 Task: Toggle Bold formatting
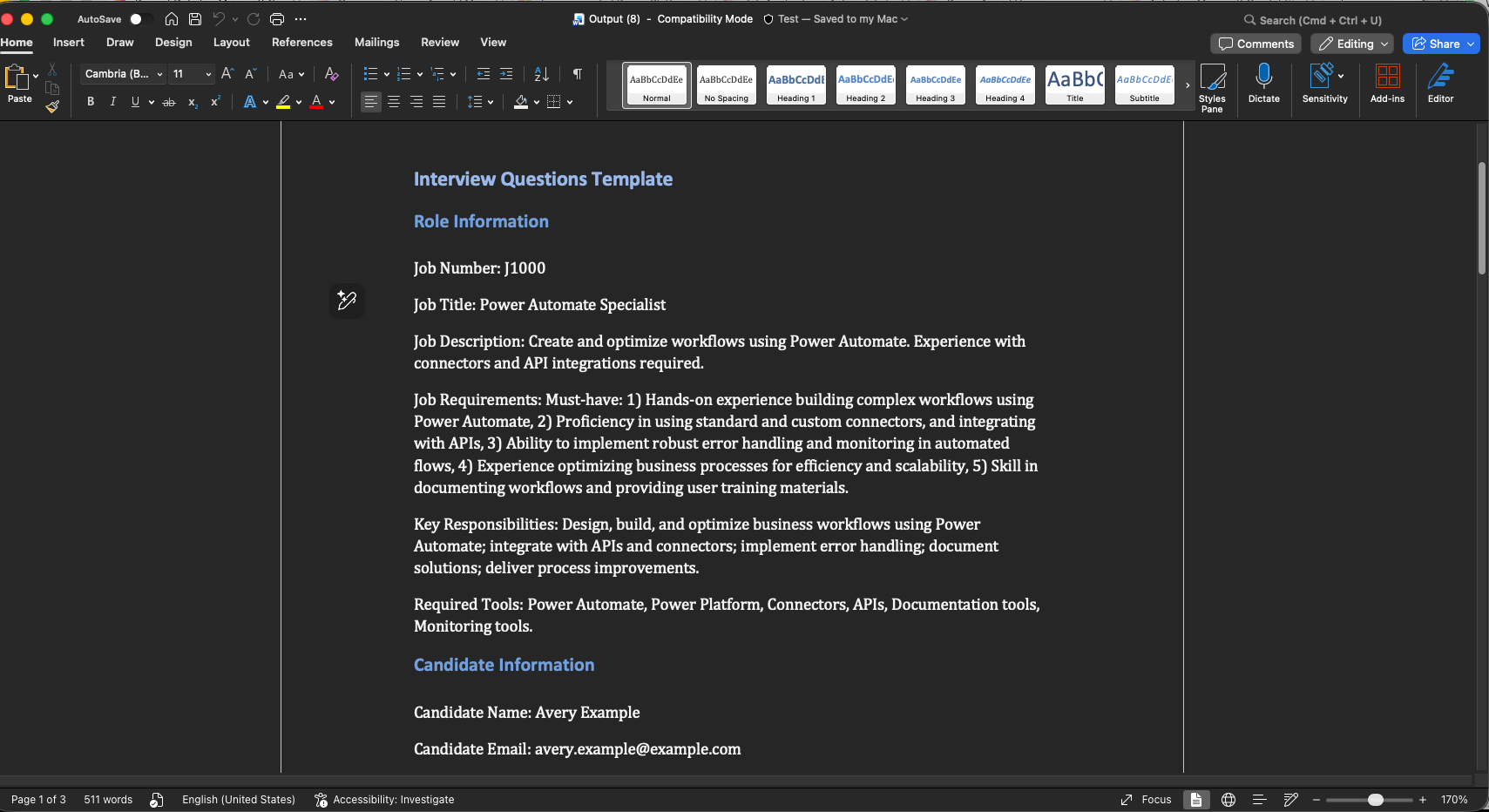point(91,102)
